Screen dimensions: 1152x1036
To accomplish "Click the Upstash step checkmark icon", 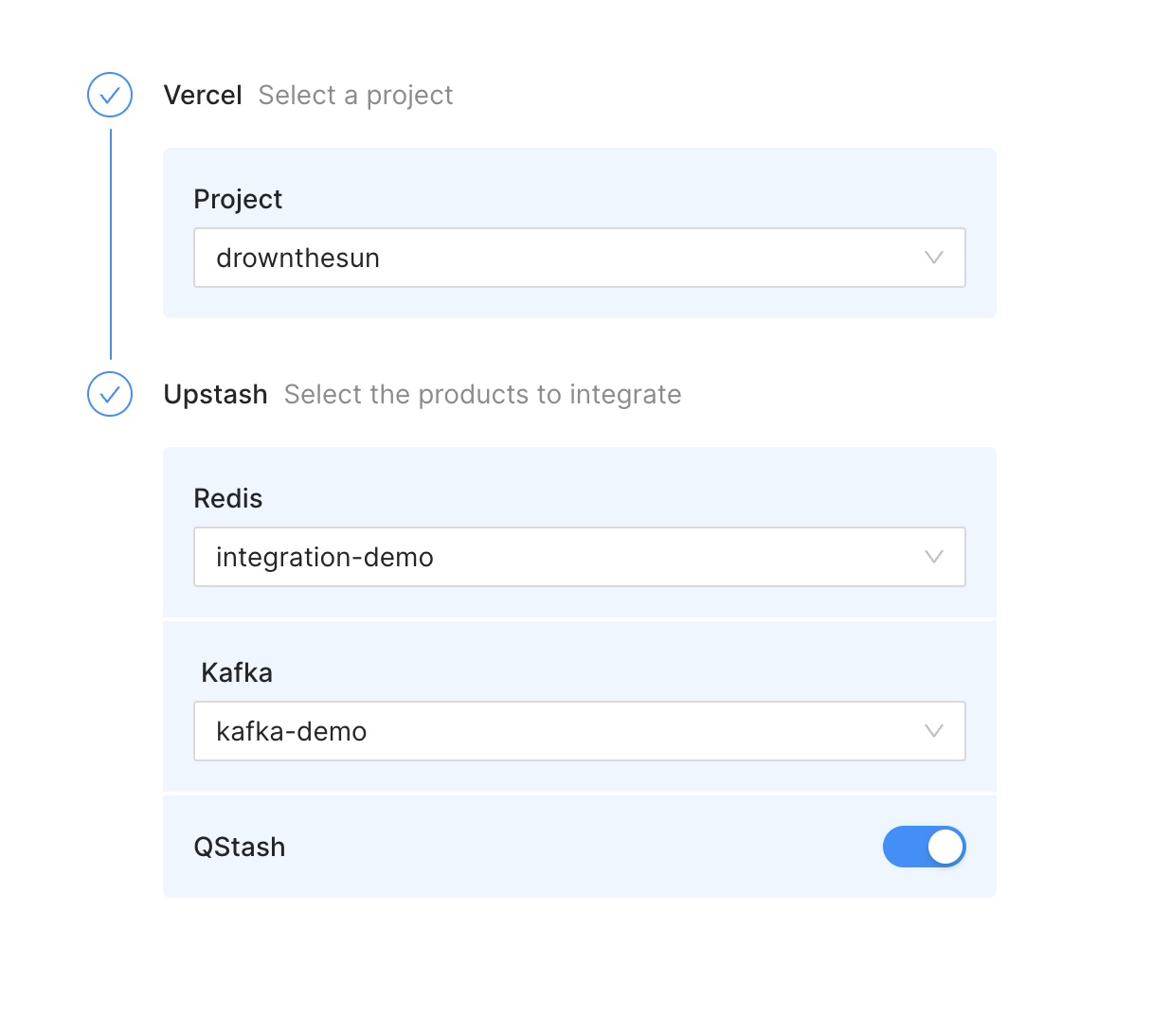I will (x=110, y=394).
